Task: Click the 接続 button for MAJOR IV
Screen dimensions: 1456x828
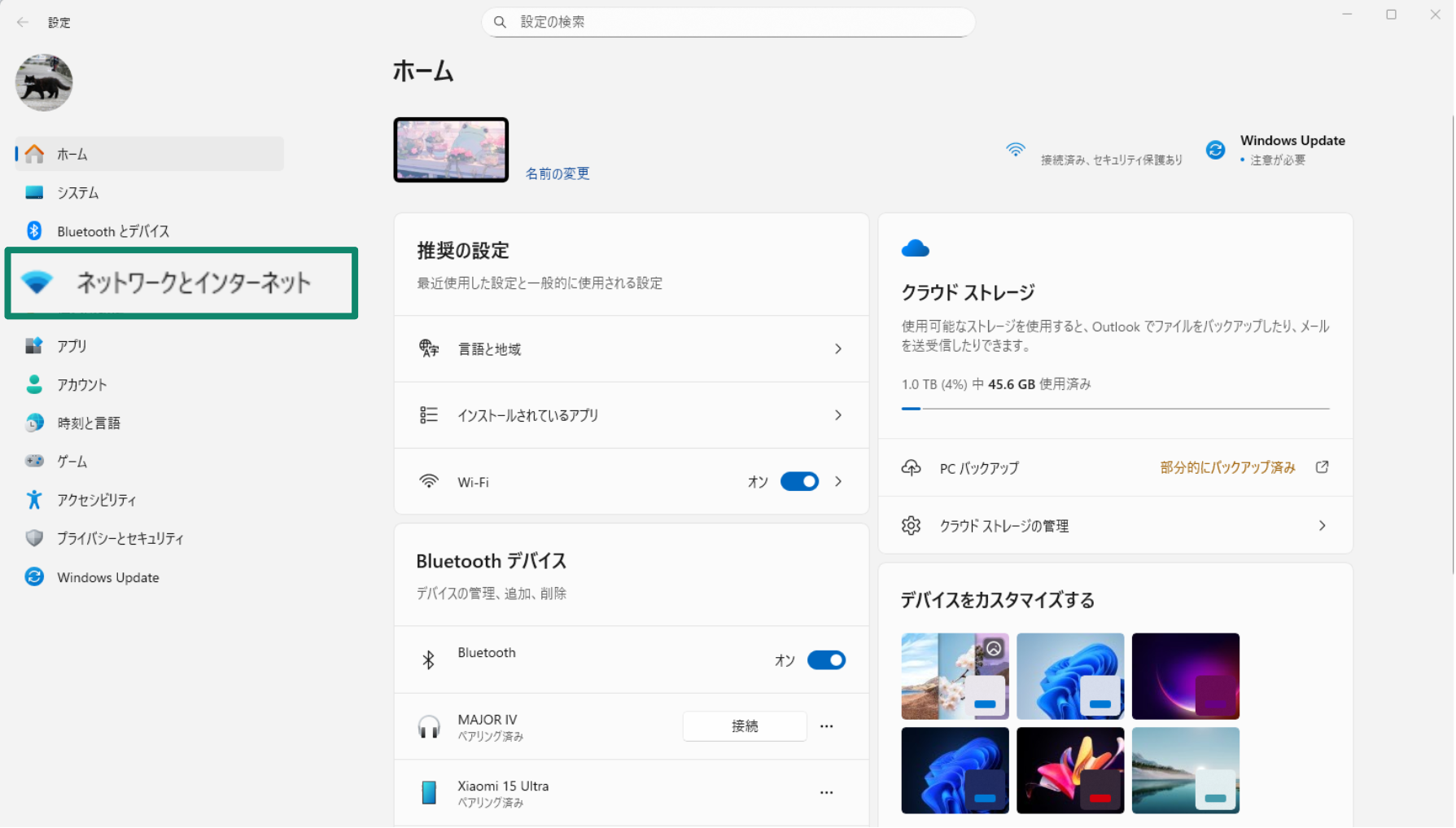Action: (744, 726)
